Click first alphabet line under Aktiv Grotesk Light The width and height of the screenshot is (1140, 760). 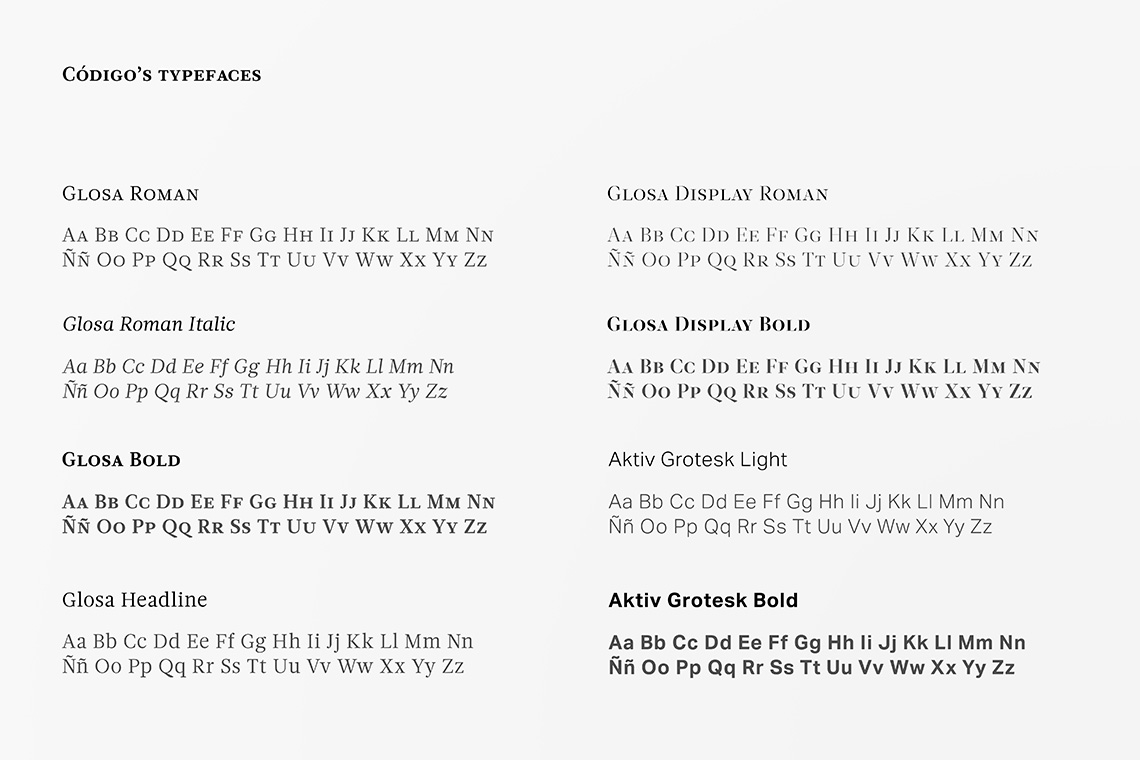(806, 502)
